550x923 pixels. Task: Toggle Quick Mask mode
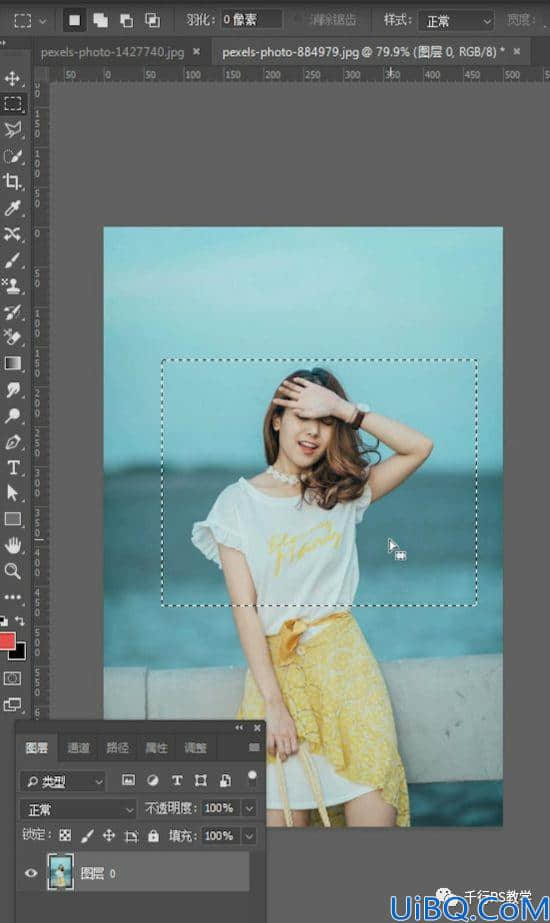coord(12,678)
